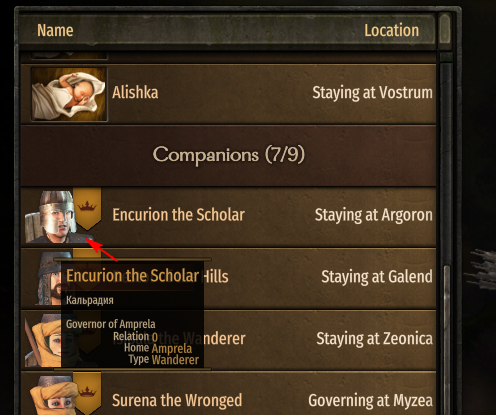Click Surena the Wronged's portrait
Viewport: 496px width, 415px height.
tap(52, 395)
